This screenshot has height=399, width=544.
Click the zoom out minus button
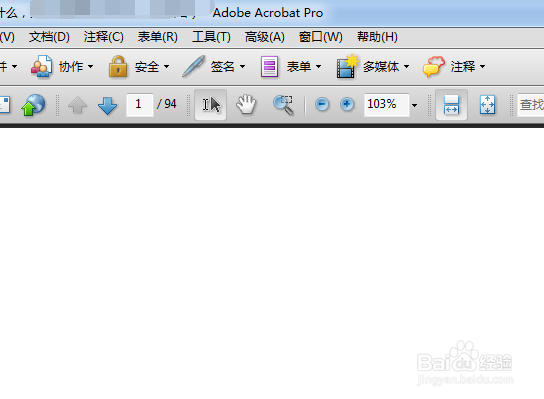click(322, 104)
